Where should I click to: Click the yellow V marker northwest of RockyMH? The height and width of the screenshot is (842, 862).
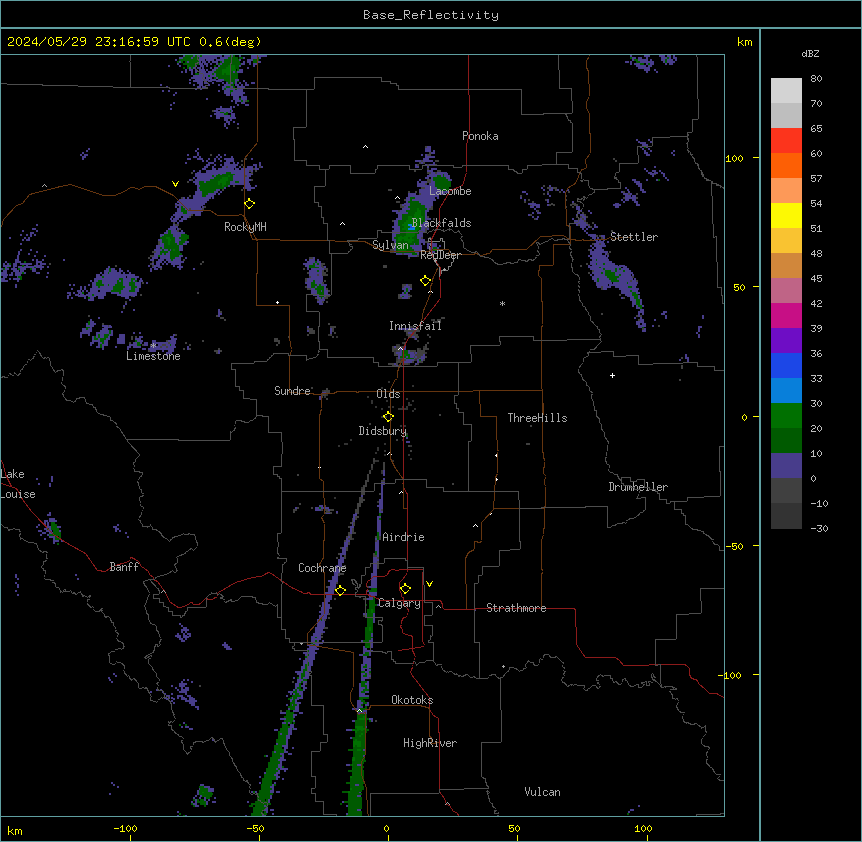175,184
